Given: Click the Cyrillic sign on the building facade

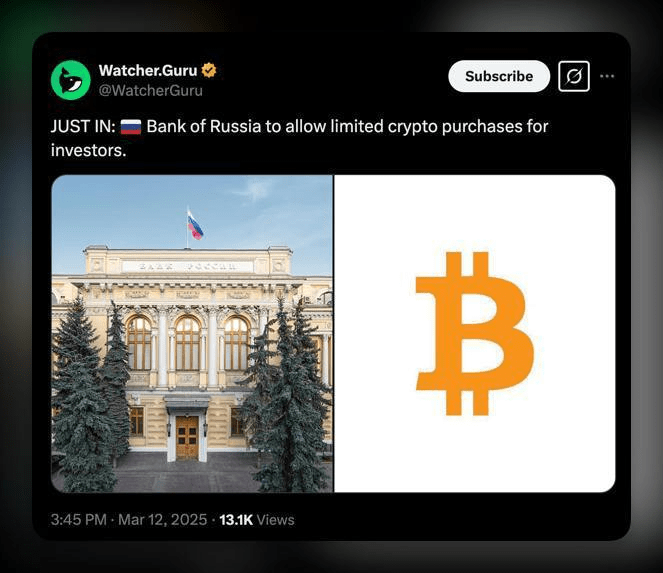Looking at the screenshot, I should tap(188, 267).
